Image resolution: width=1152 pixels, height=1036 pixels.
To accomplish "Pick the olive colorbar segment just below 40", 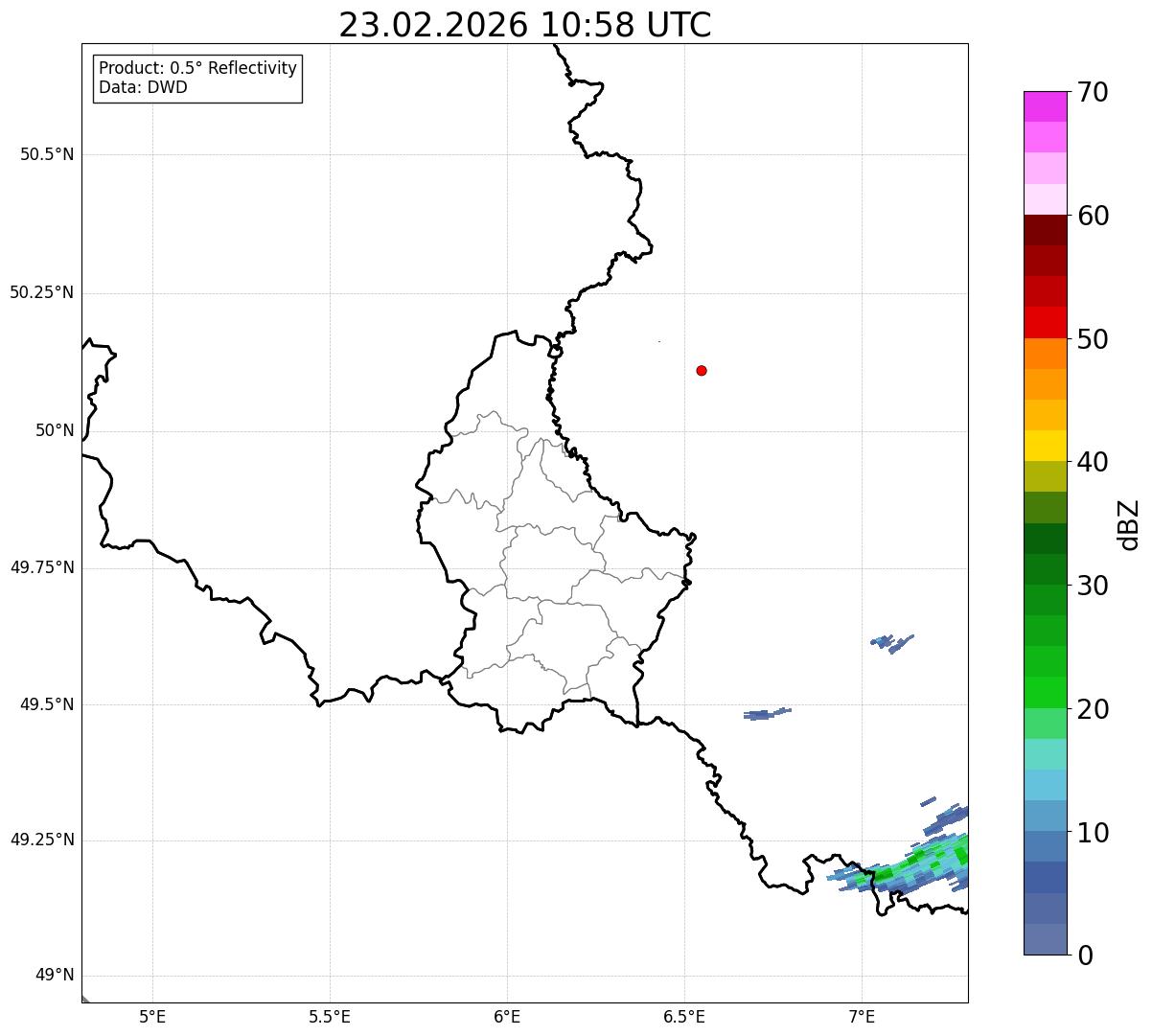I will coord(1045,476).
